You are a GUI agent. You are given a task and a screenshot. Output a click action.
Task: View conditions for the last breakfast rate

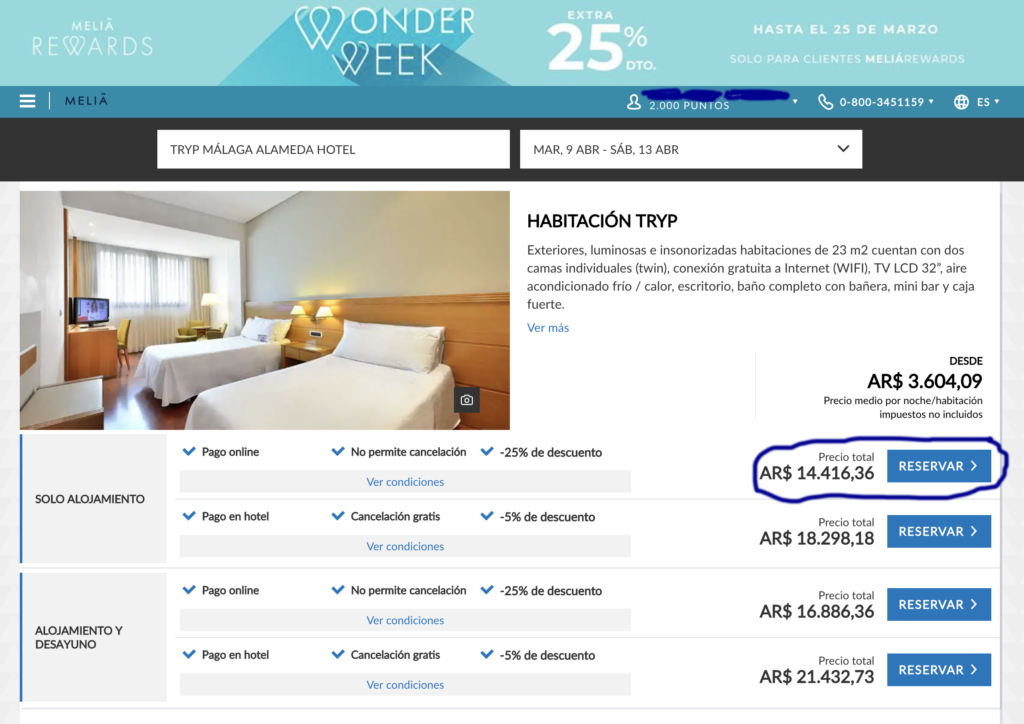coord(405,685)
